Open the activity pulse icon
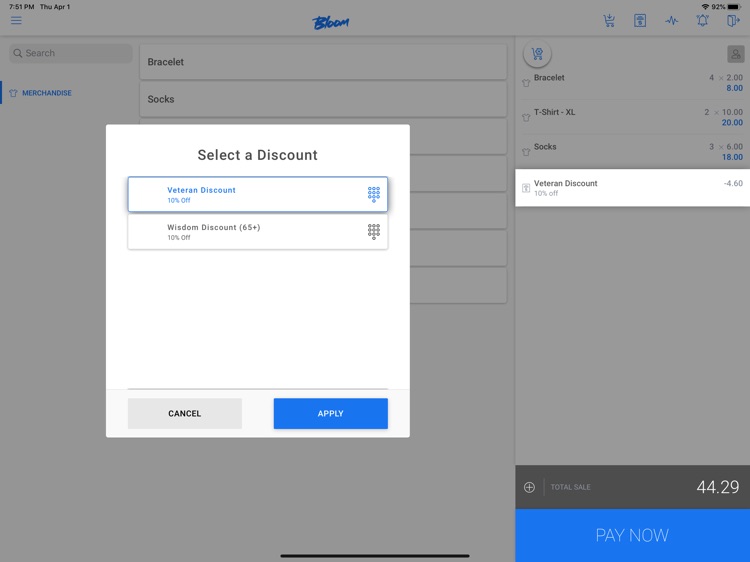 672,21
